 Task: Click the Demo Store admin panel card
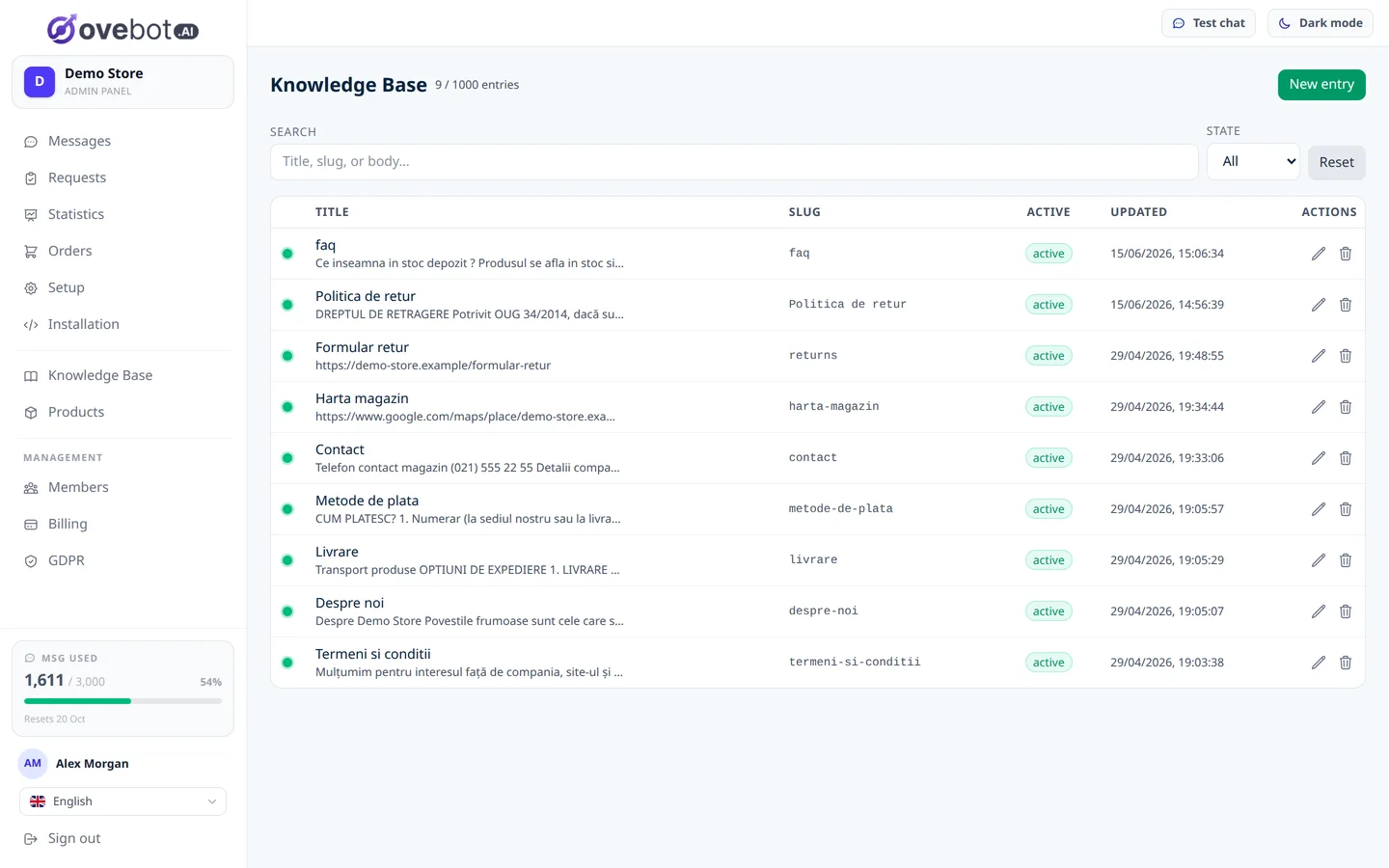(x=123, y=82)
